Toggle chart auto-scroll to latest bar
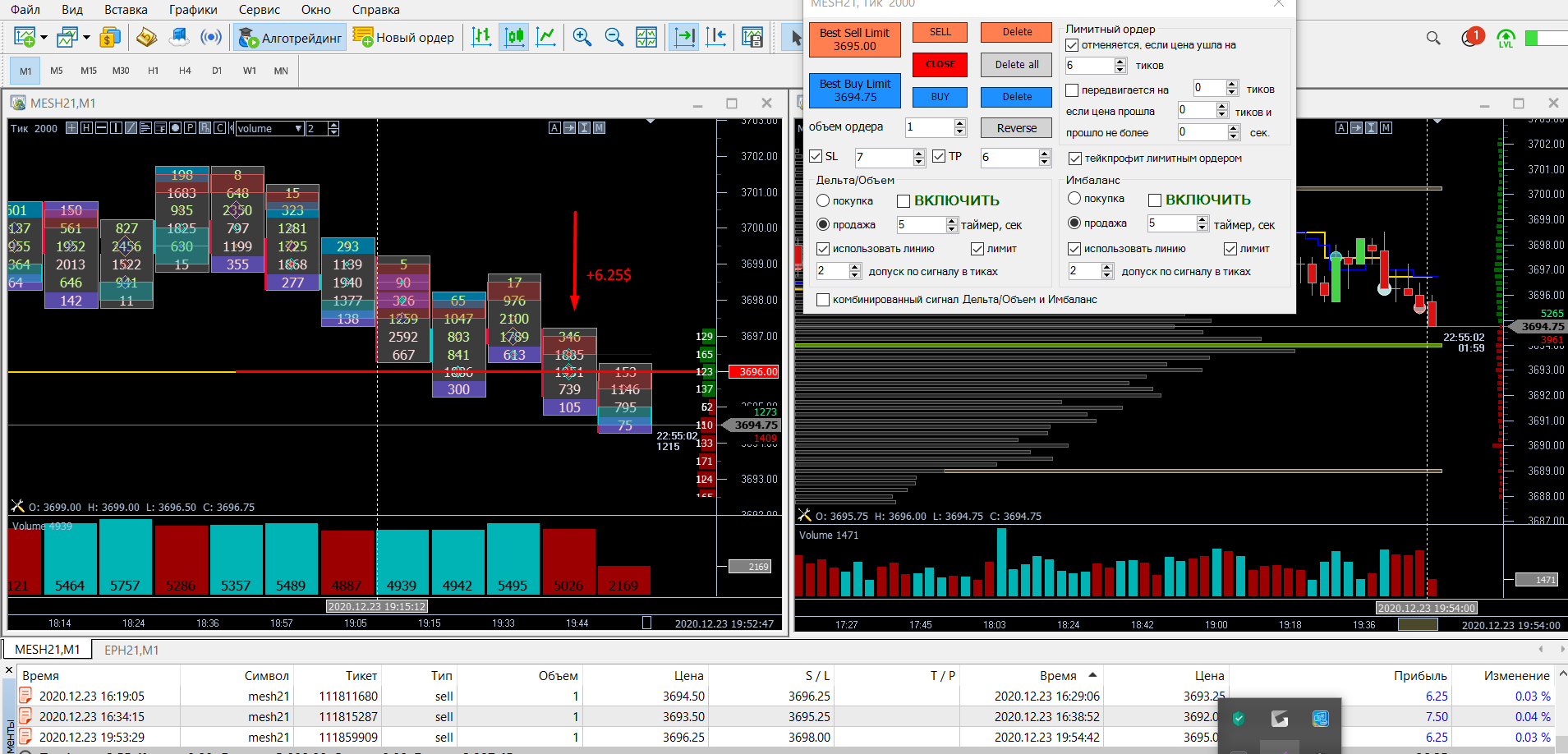This screenshot has width=1568, height=754. coord(683,37)
